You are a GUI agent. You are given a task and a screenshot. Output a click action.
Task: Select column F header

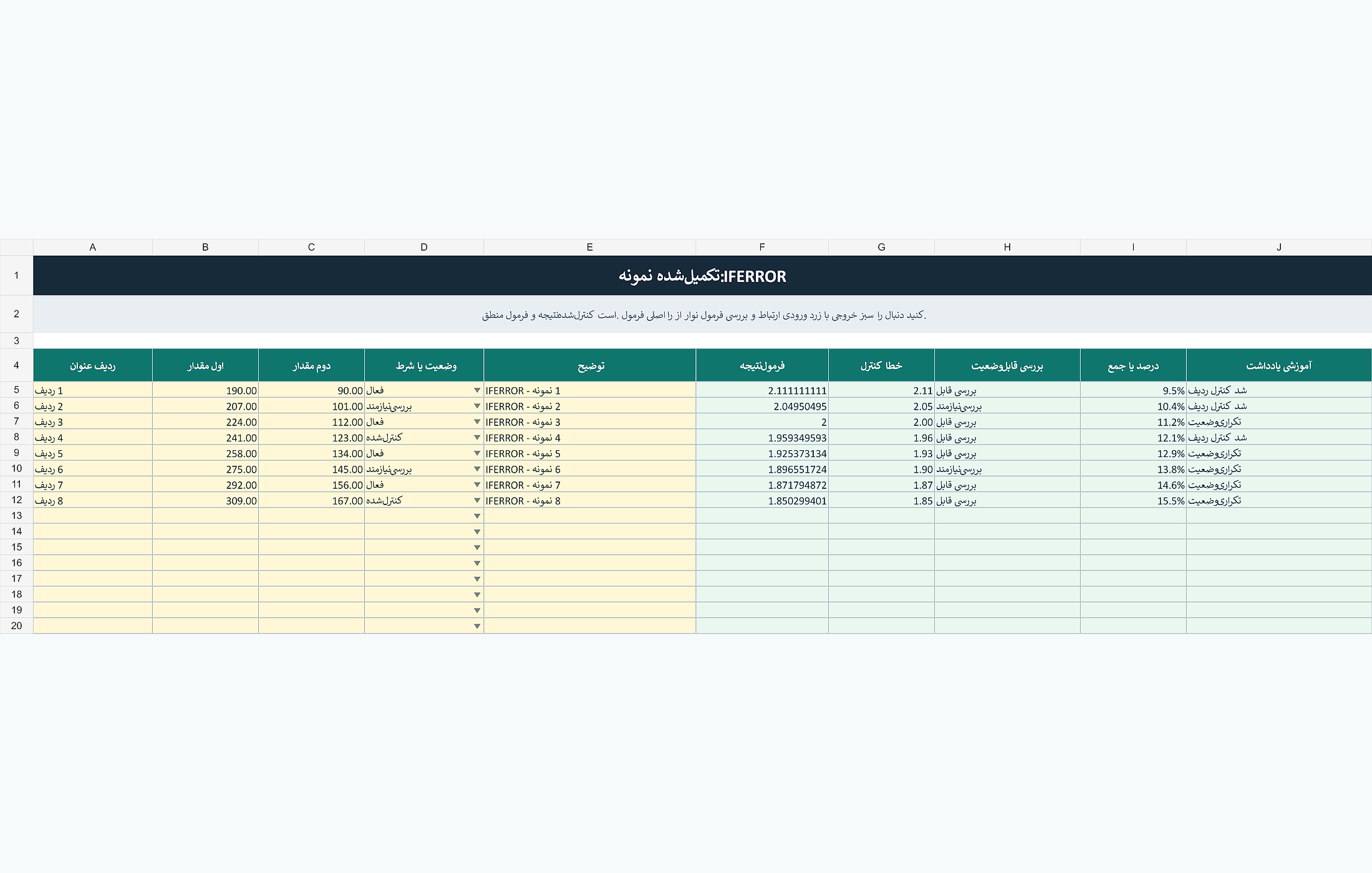coord(762,247)
